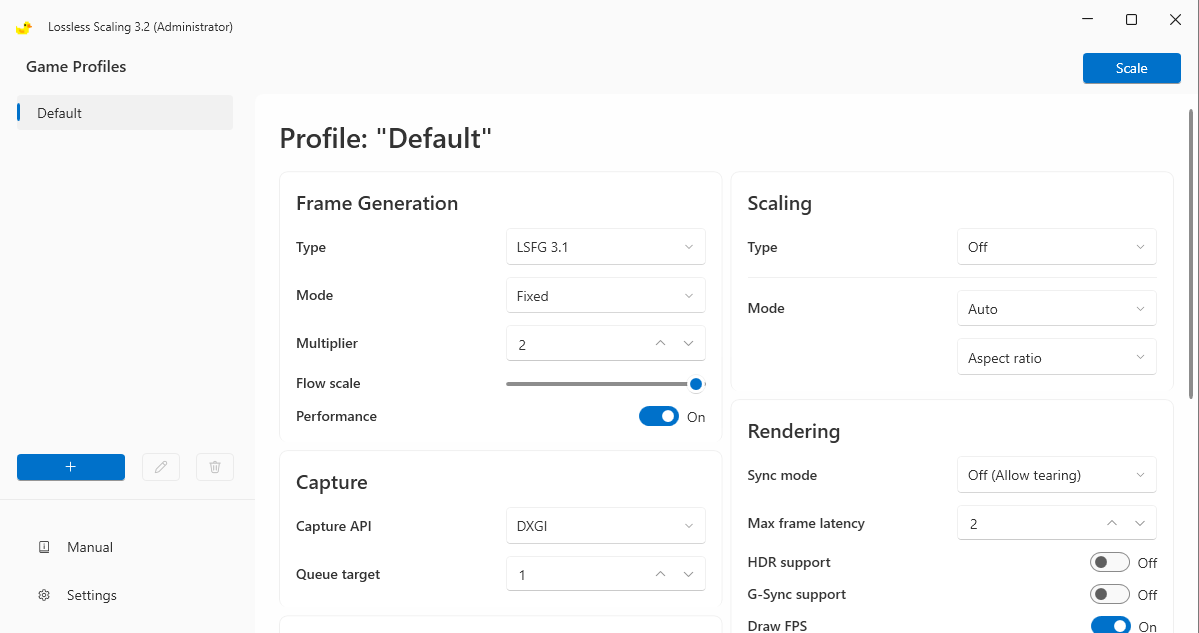
Task: Decrease the Multiplier value with down arrow
Action: (688, 344)
